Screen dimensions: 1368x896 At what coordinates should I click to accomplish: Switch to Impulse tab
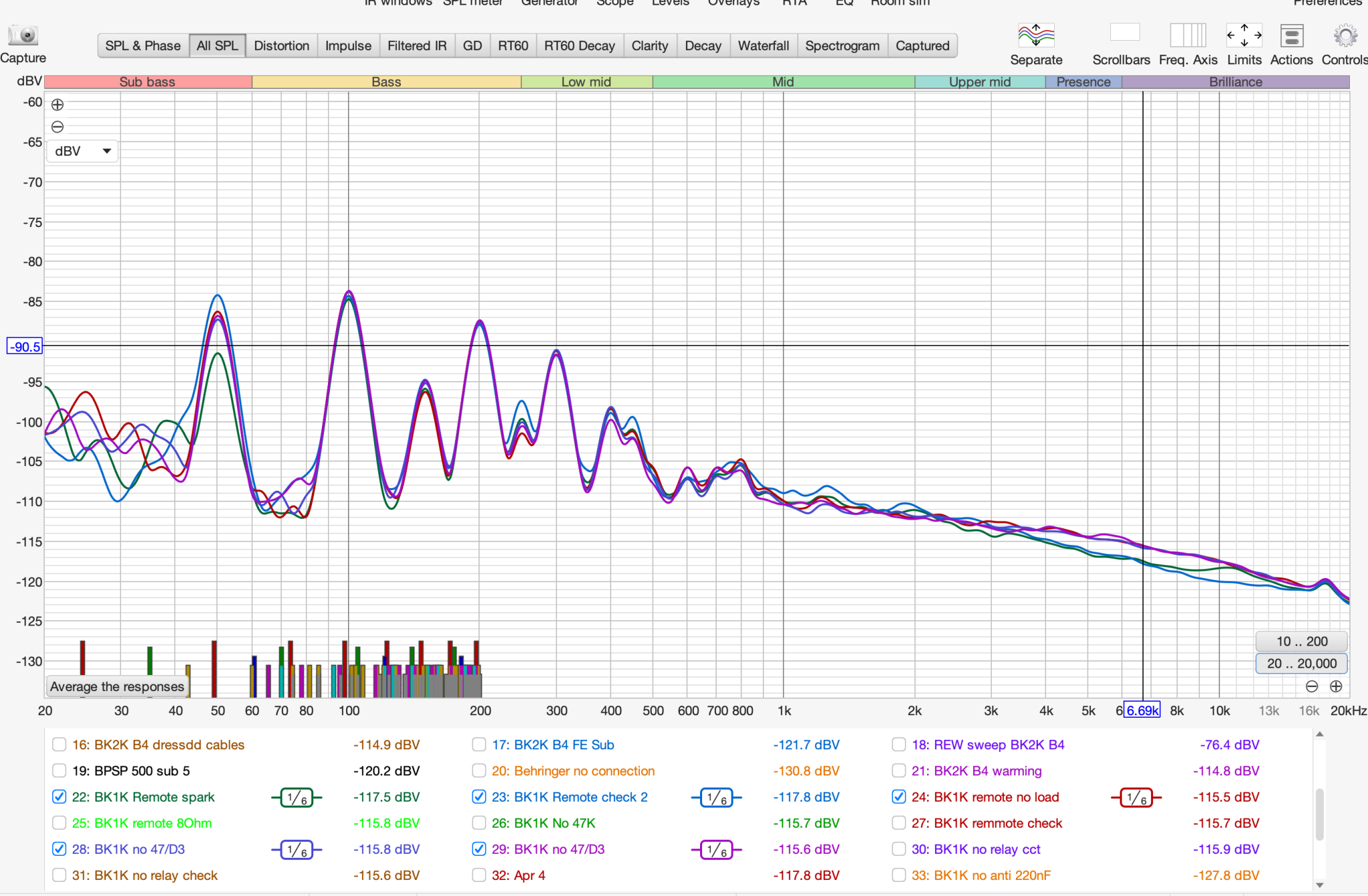(348, 45)
